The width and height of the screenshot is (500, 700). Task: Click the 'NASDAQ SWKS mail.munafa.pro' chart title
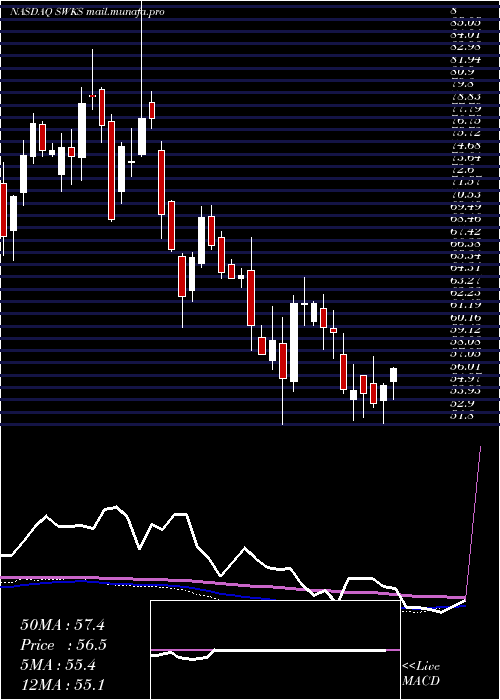pyautogui.click(x=87, y=12)
